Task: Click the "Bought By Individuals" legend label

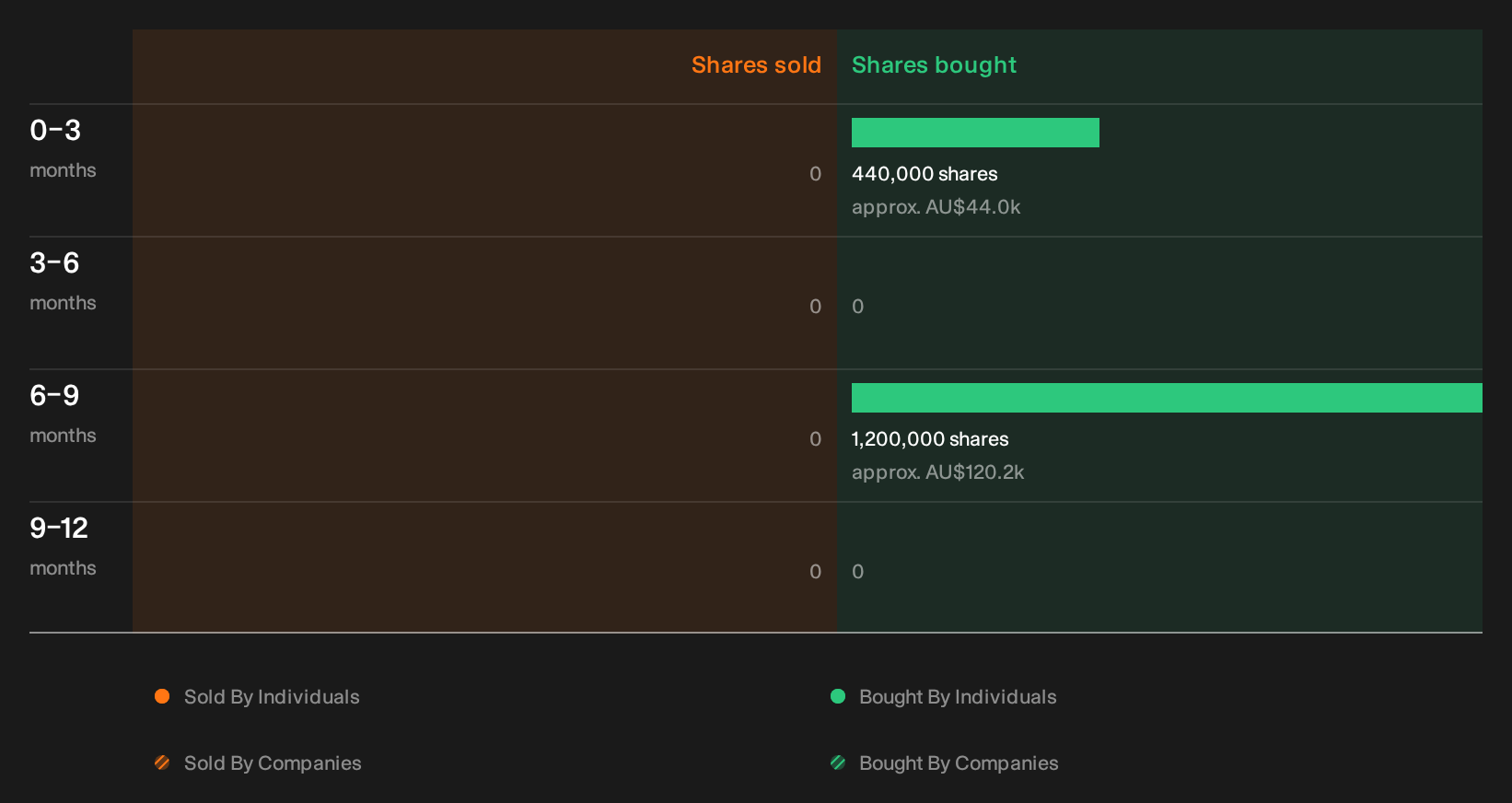Action: pos(958,697)
